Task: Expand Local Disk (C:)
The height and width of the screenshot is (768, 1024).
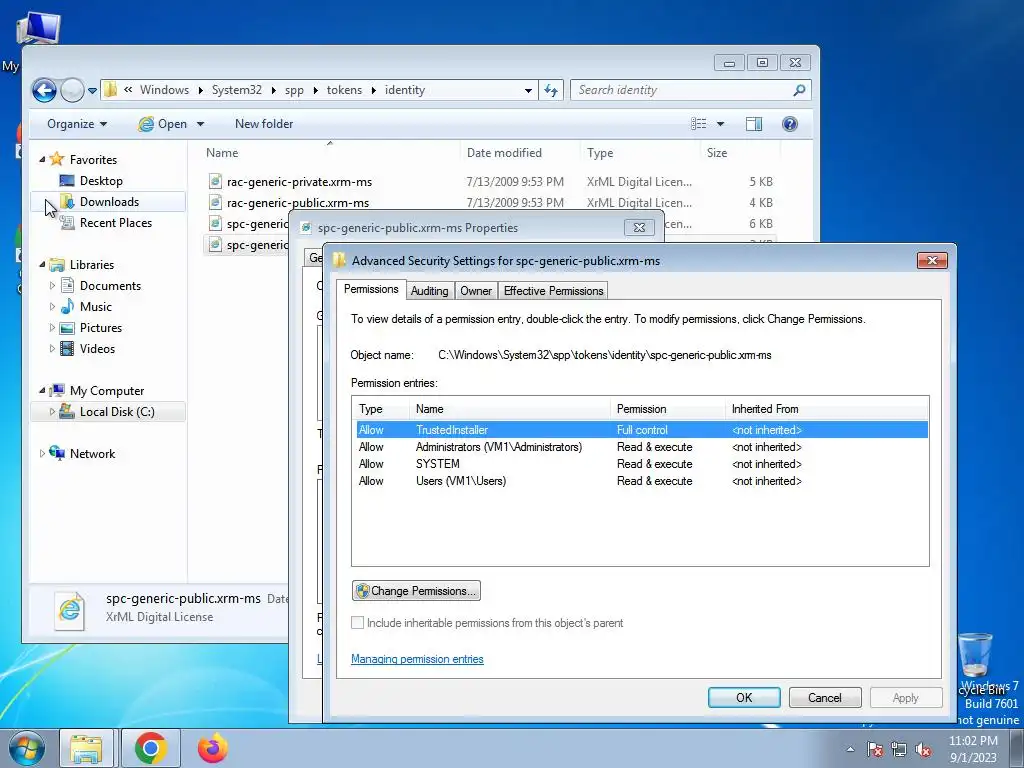Action: [x=52, y=412]
